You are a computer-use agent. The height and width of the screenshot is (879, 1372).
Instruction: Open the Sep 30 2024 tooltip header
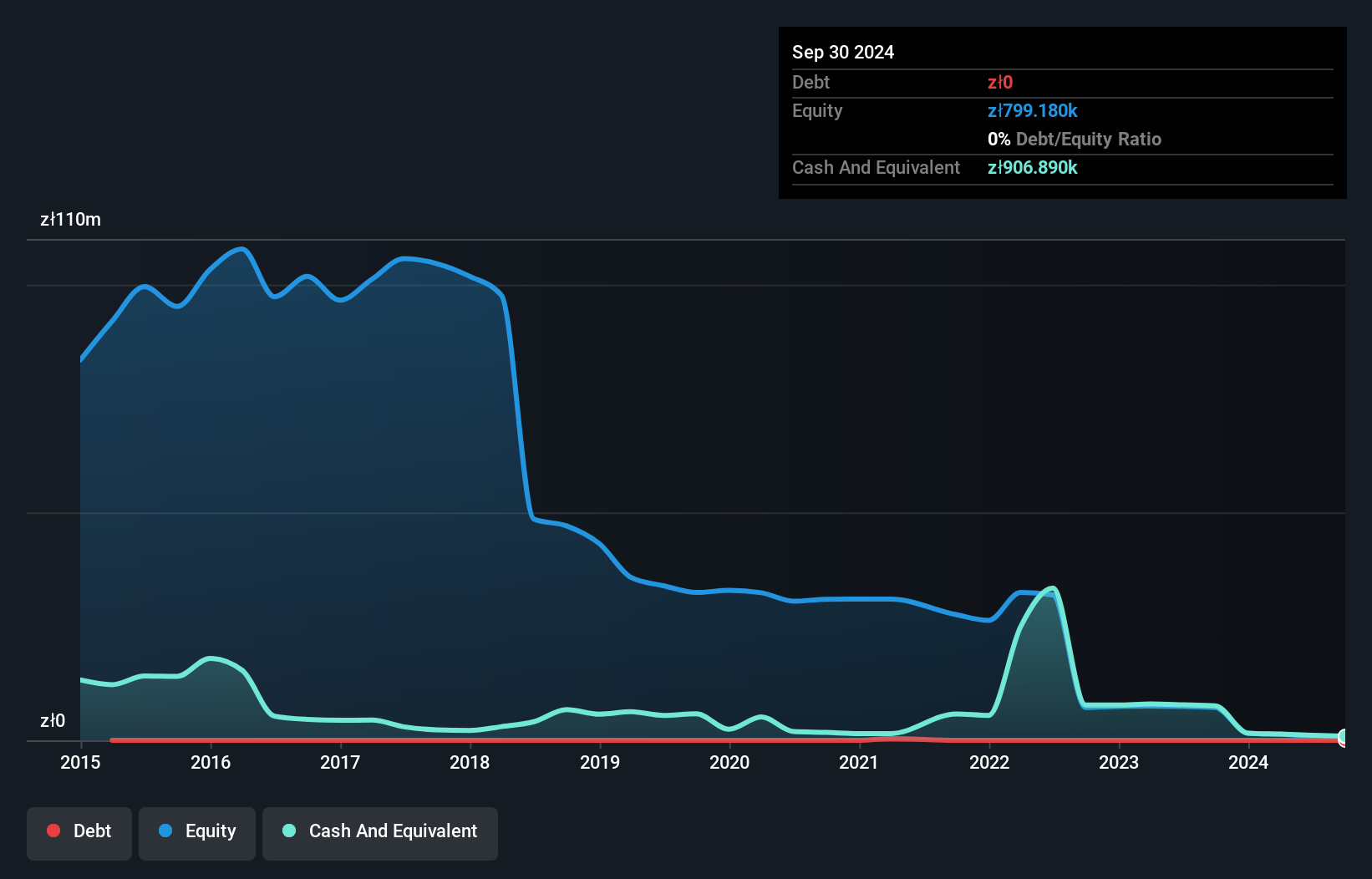[x=843, y=52]
